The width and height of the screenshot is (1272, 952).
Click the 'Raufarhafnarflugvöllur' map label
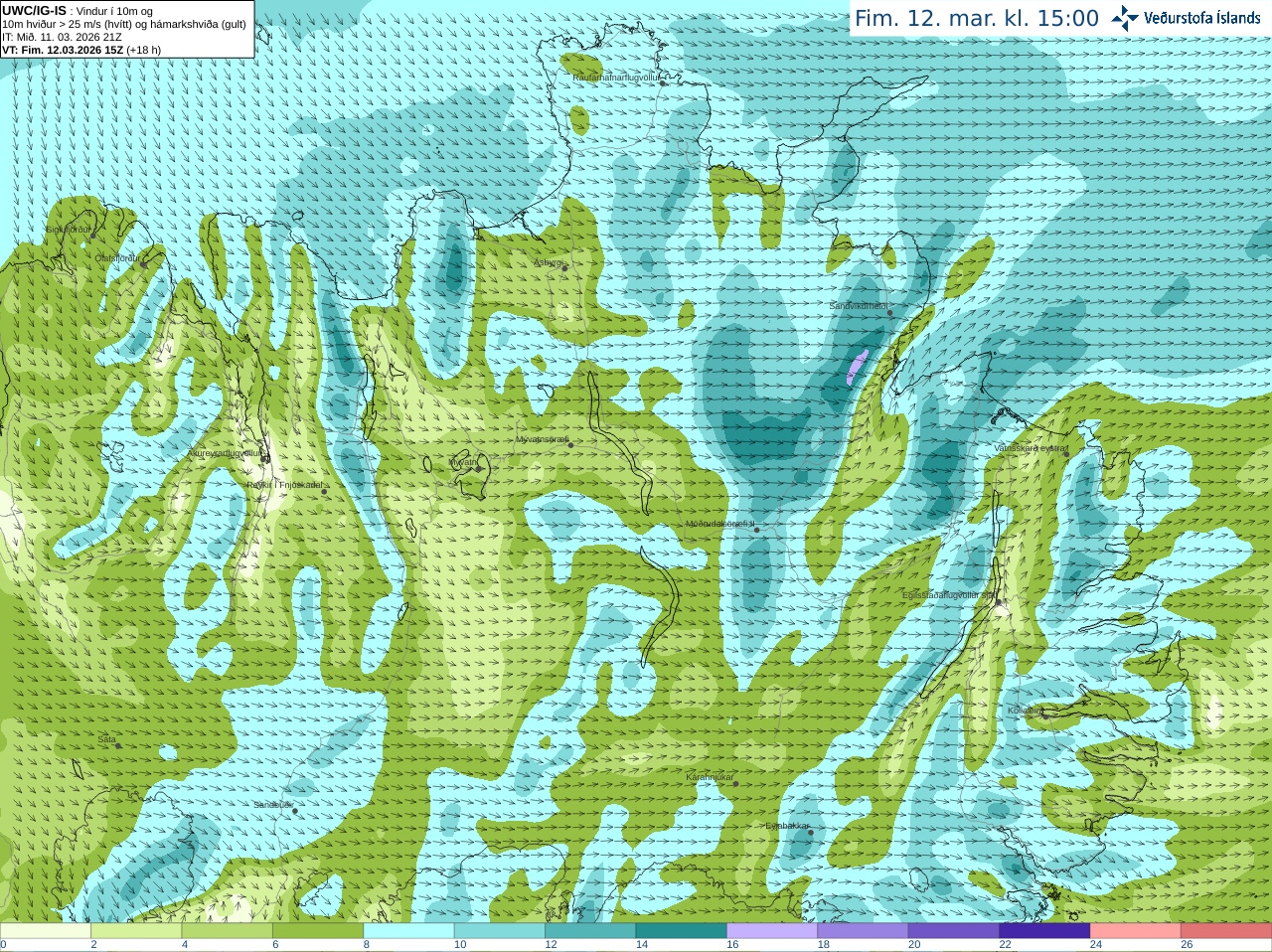click(616, 77)
